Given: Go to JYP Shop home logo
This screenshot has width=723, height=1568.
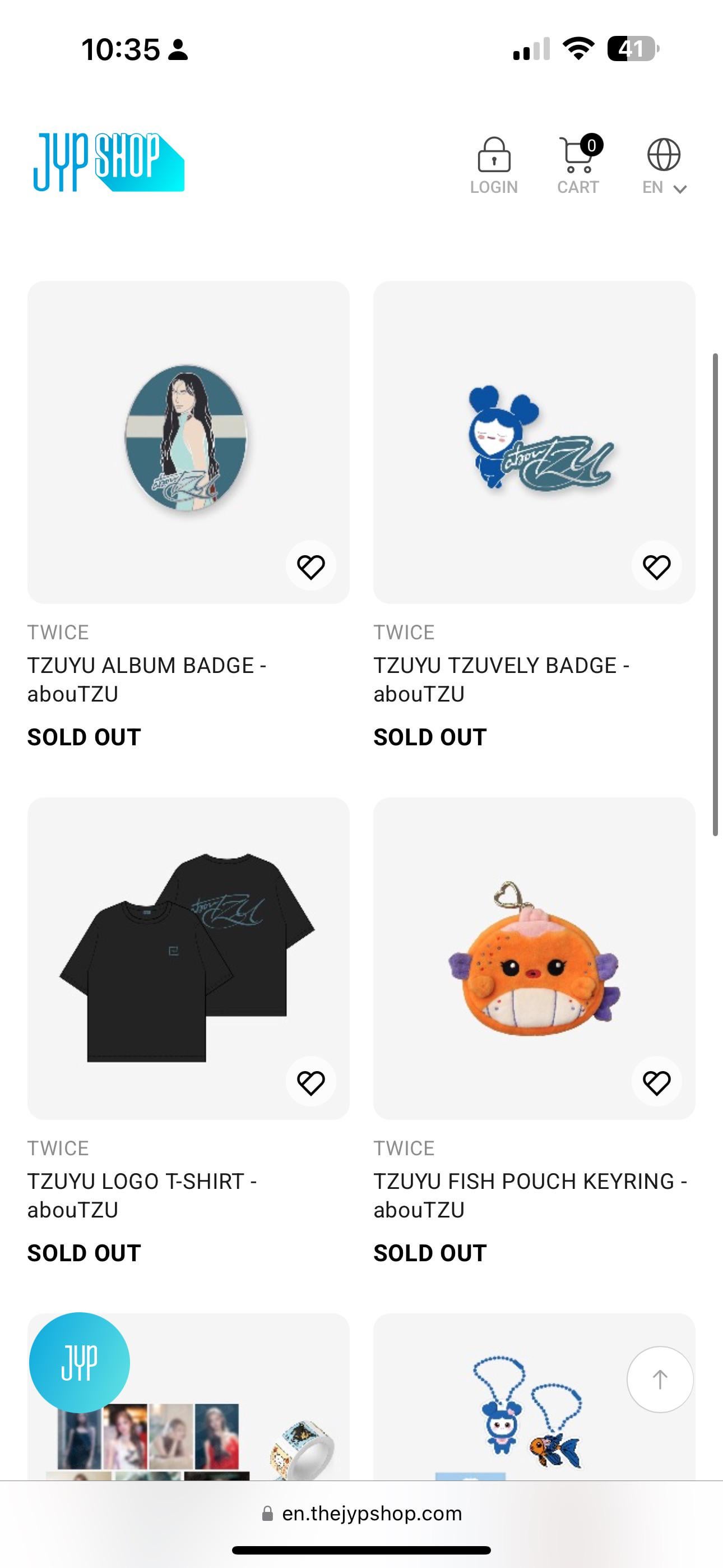Looking at the screenshot, I should click(x=108, y=162).
